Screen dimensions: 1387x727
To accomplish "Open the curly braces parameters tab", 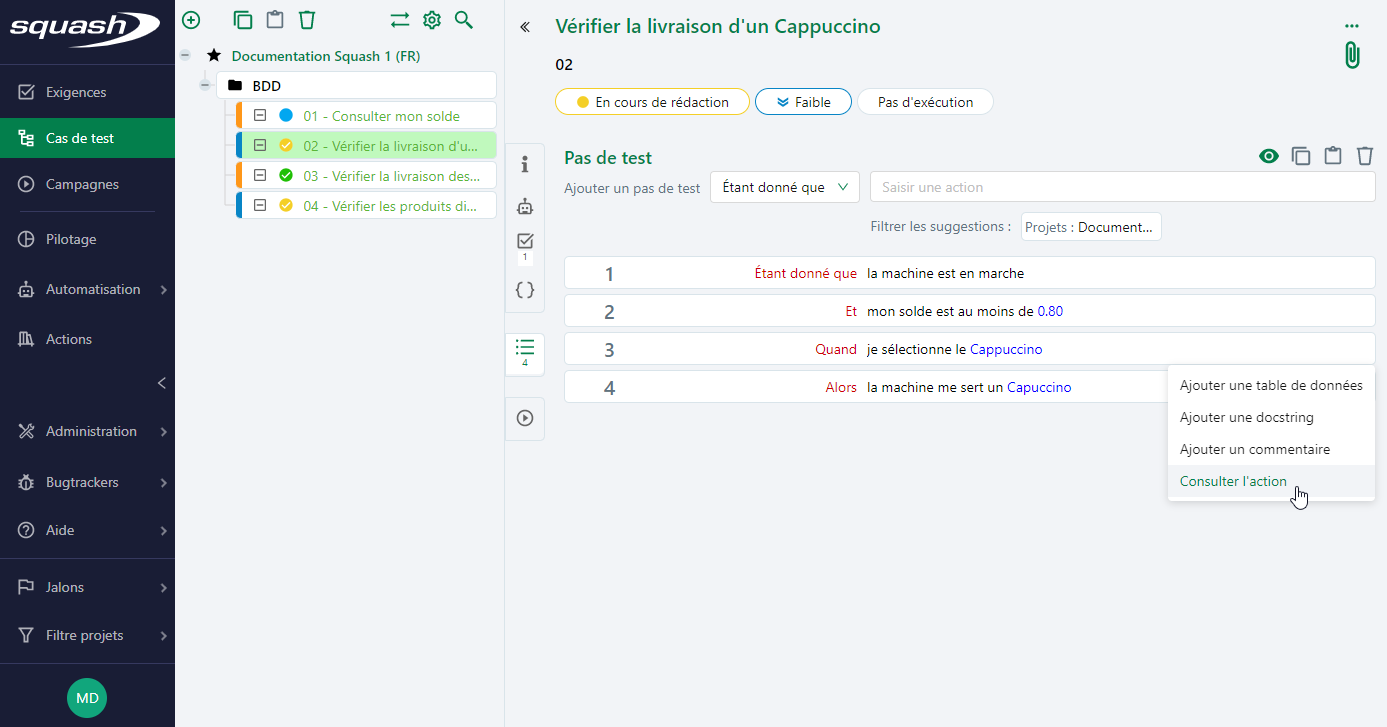I will (525, 290).
